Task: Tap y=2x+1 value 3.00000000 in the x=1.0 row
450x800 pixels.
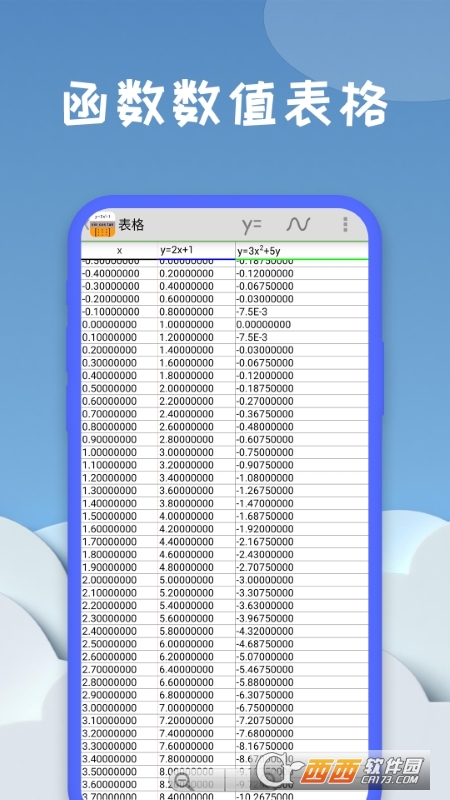Action: tap(196, 453)
